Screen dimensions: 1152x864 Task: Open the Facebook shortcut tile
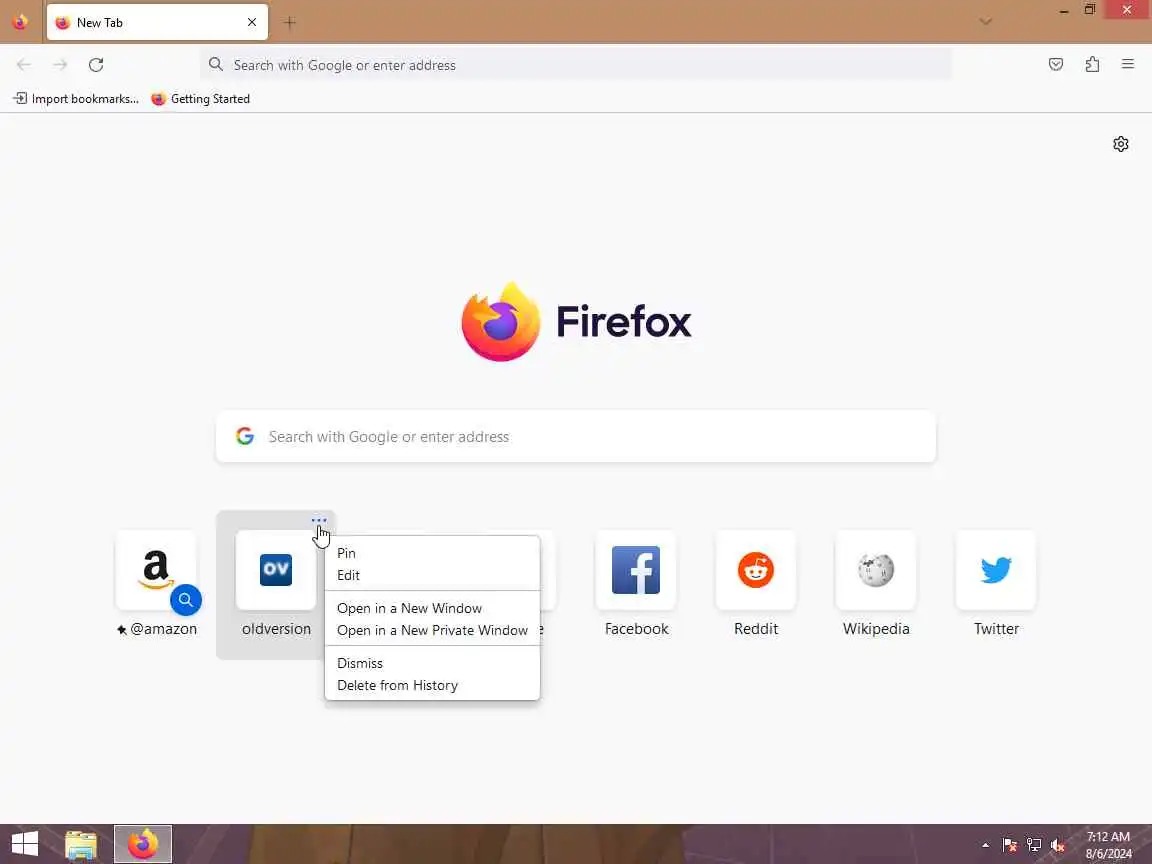click(636, 570)
